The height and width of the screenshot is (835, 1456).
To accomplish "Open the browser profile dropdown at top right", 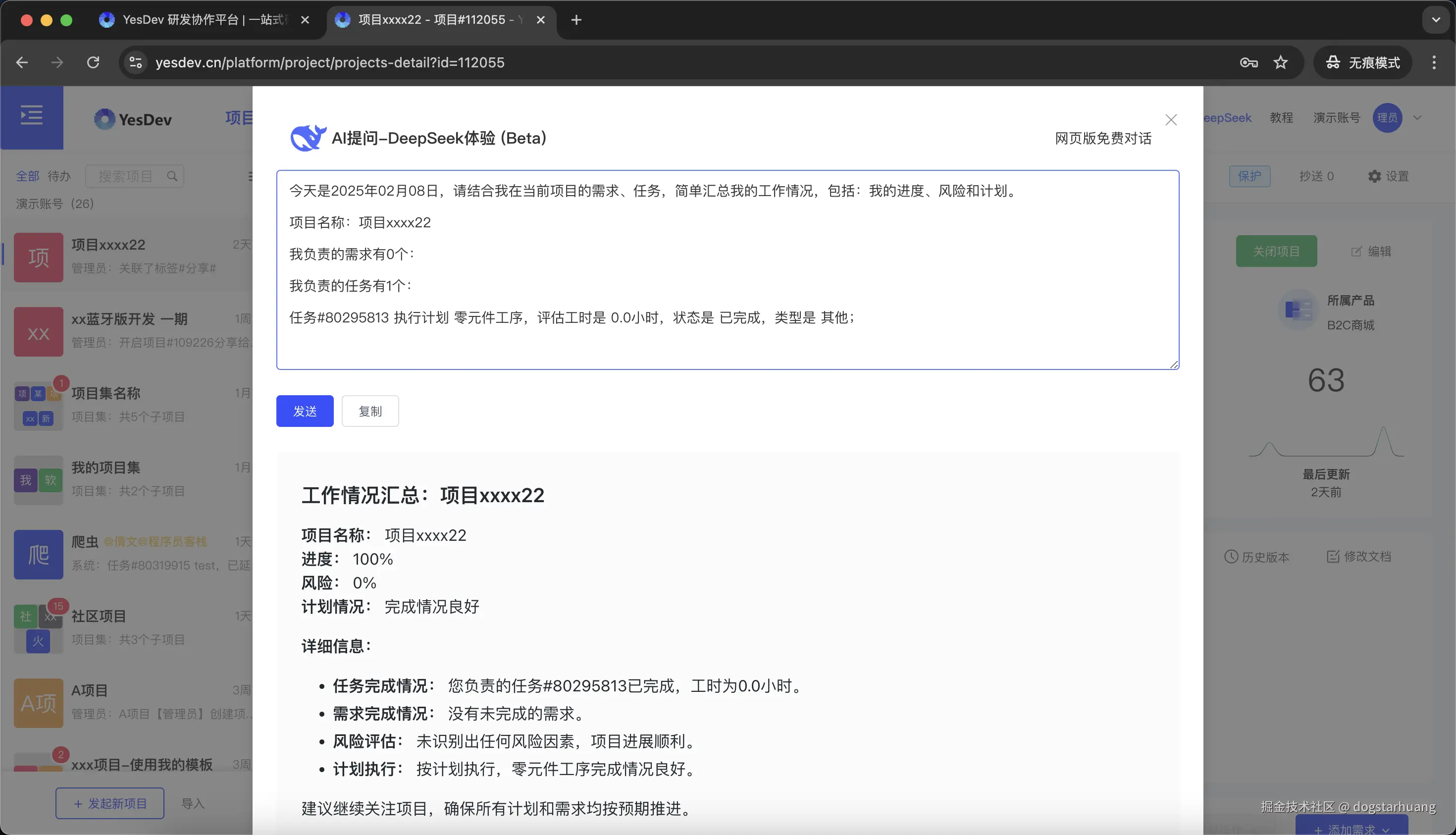I will pos(1435,19).
